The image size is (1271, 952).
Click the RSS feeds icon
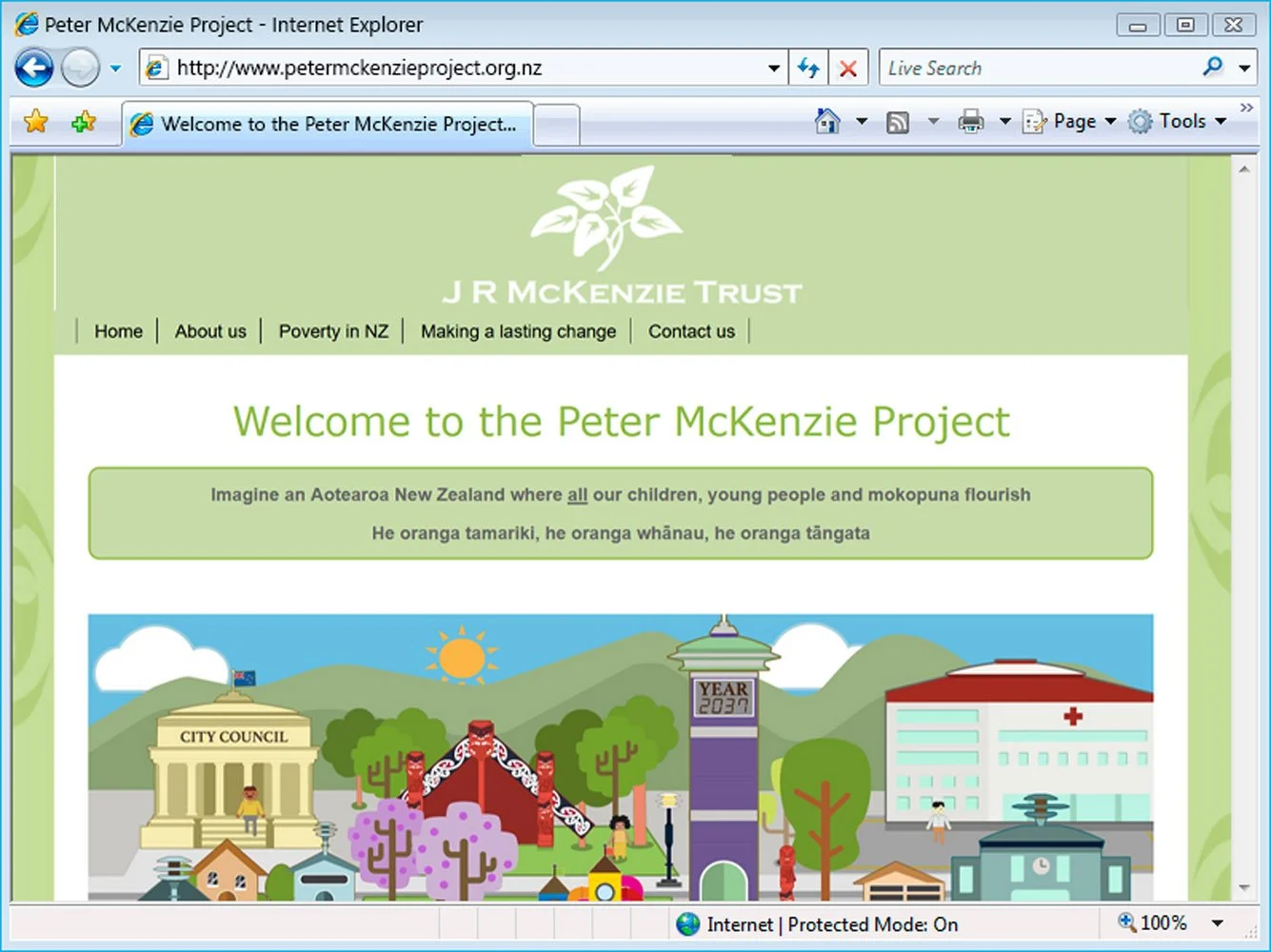tap(897, 122)
